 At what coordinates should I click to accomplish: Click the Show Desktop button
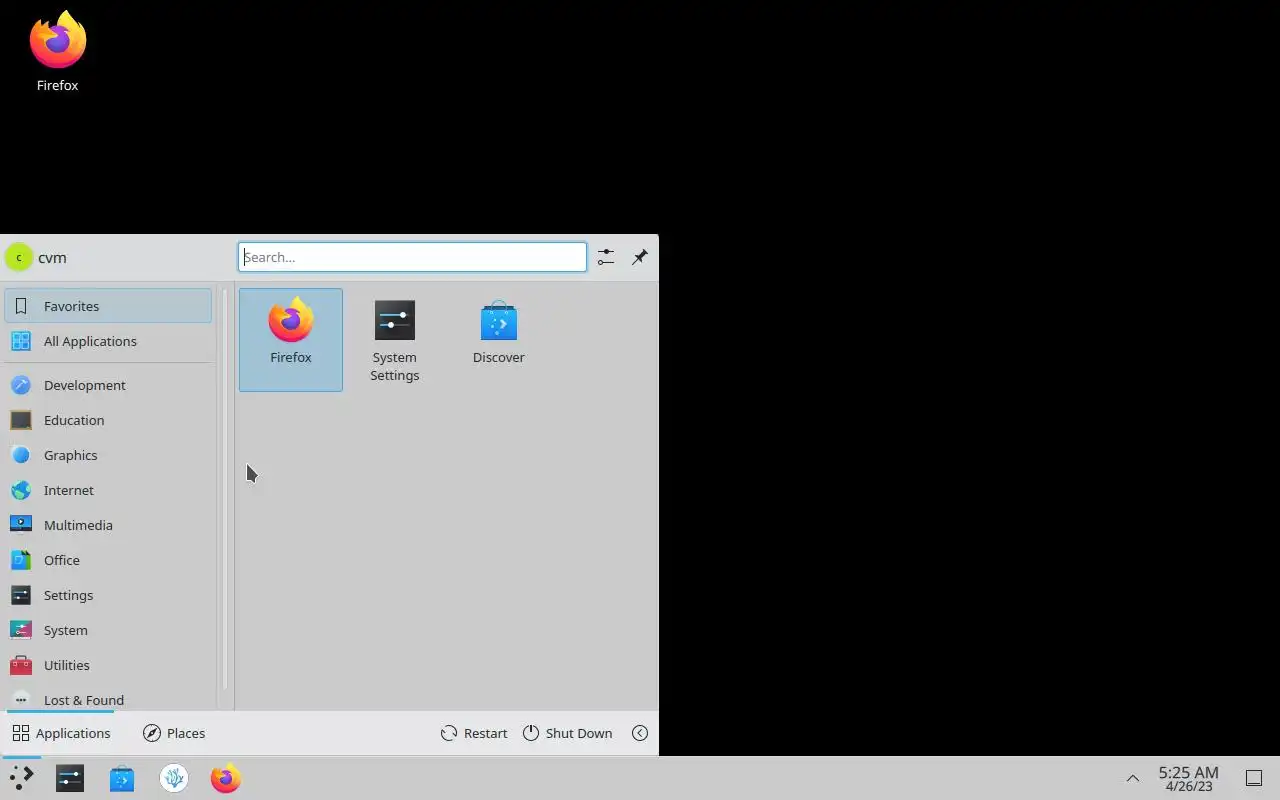(x=1254, y=778)
